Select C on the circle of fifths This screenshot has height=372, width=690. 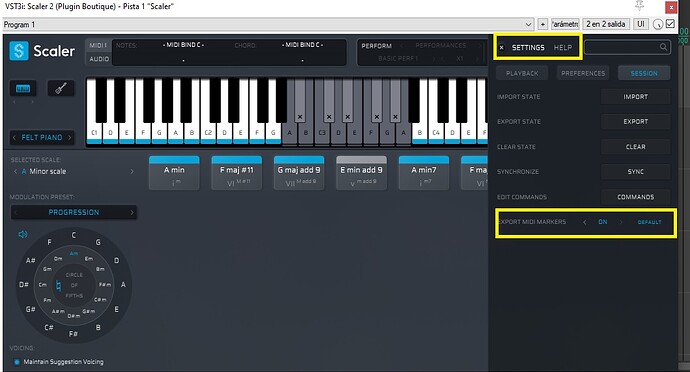pyautogui.click(x=73, y=235)
